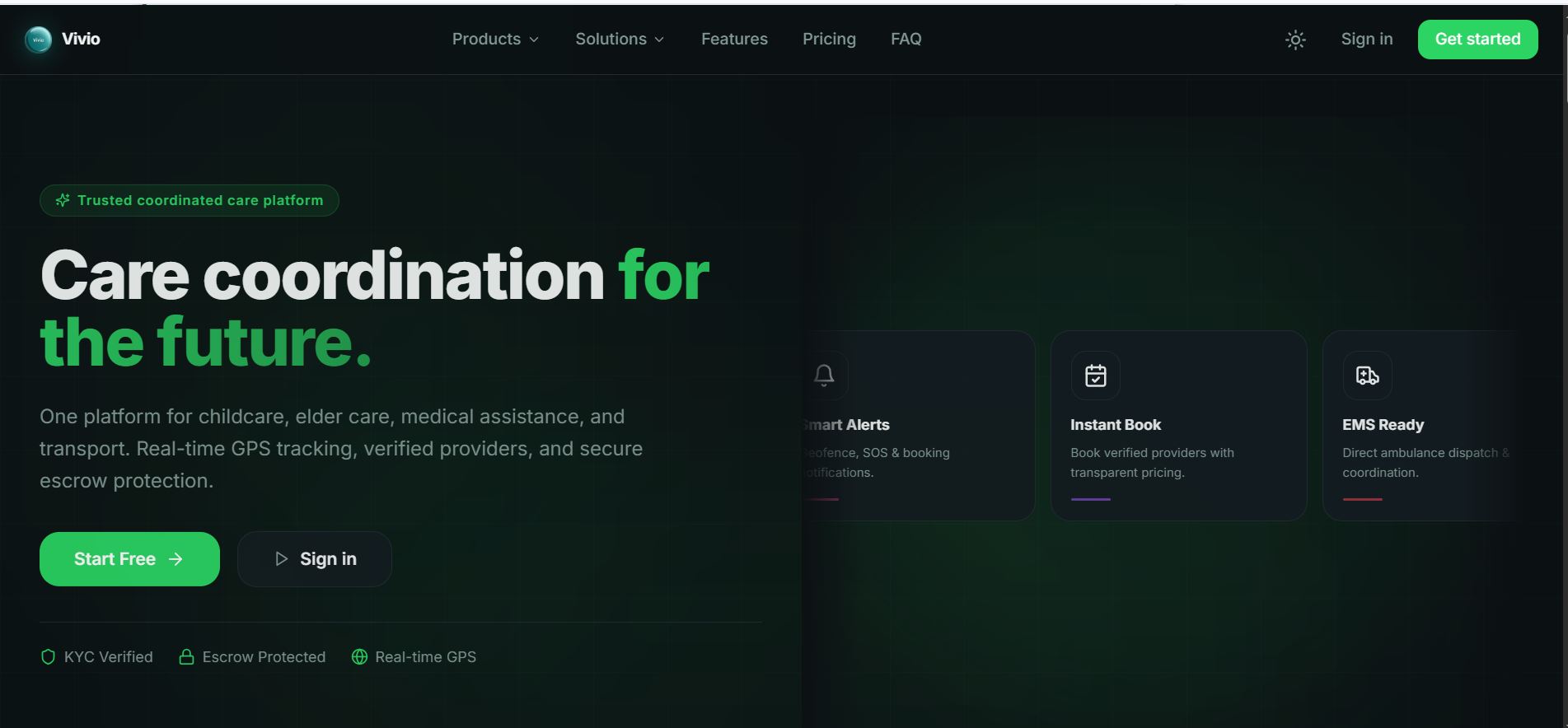This screenshot has height=728, width=1568.
Task: Click the hero Sign in button
Action: [315, 559]
